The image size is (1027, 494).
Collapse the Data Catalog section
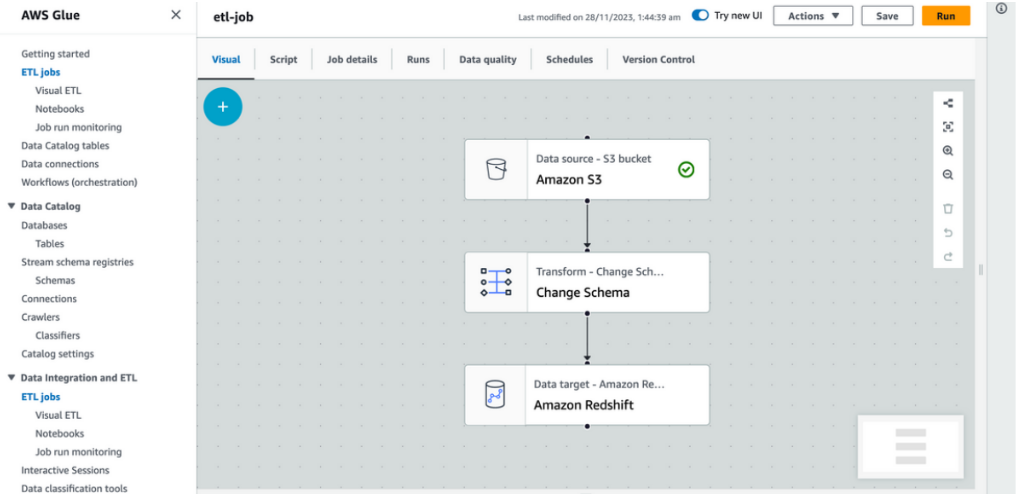point(11,207)
